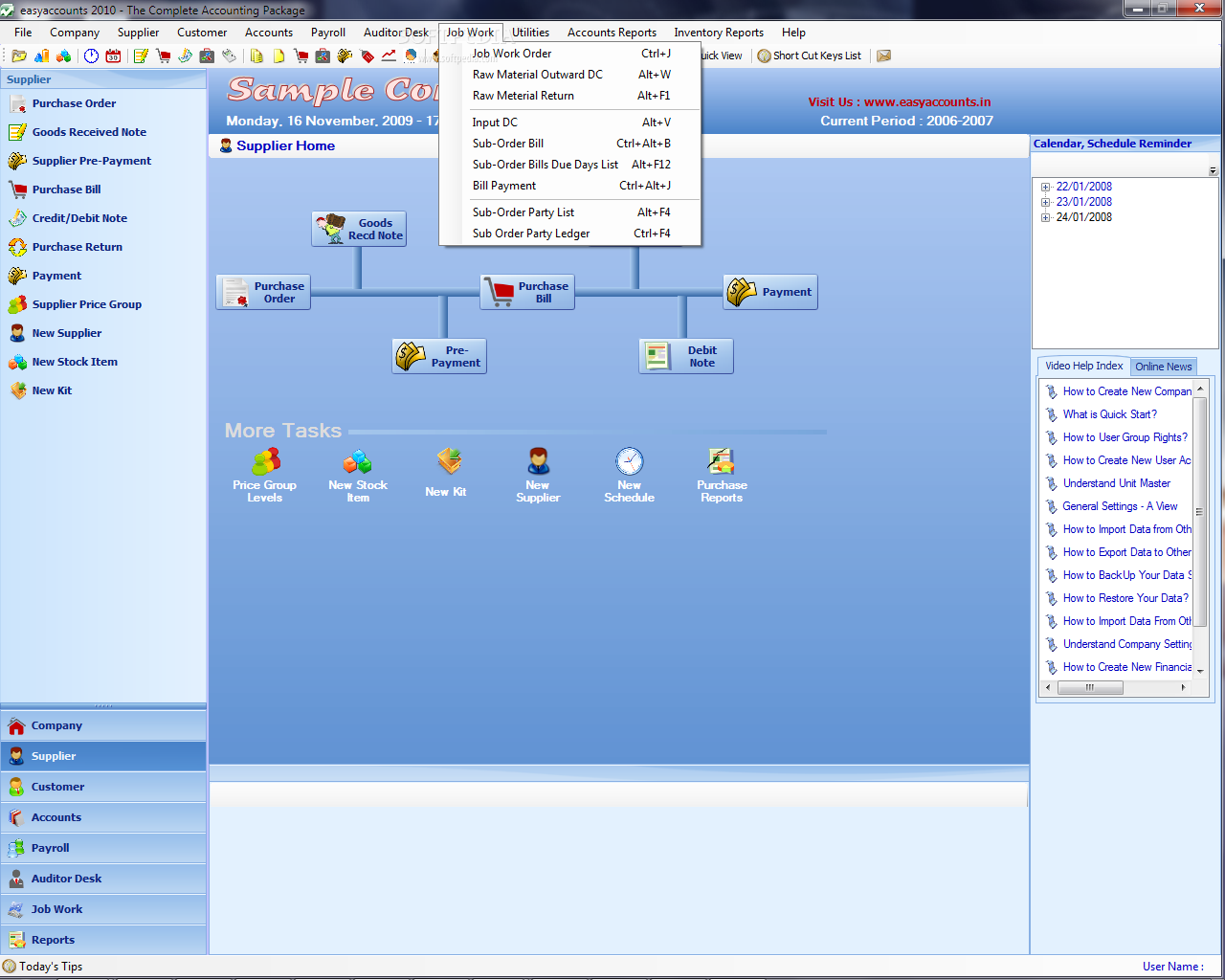Switch to the Online News tab
Screen dimensions: 1225x980
click(x=1163, y=367)
